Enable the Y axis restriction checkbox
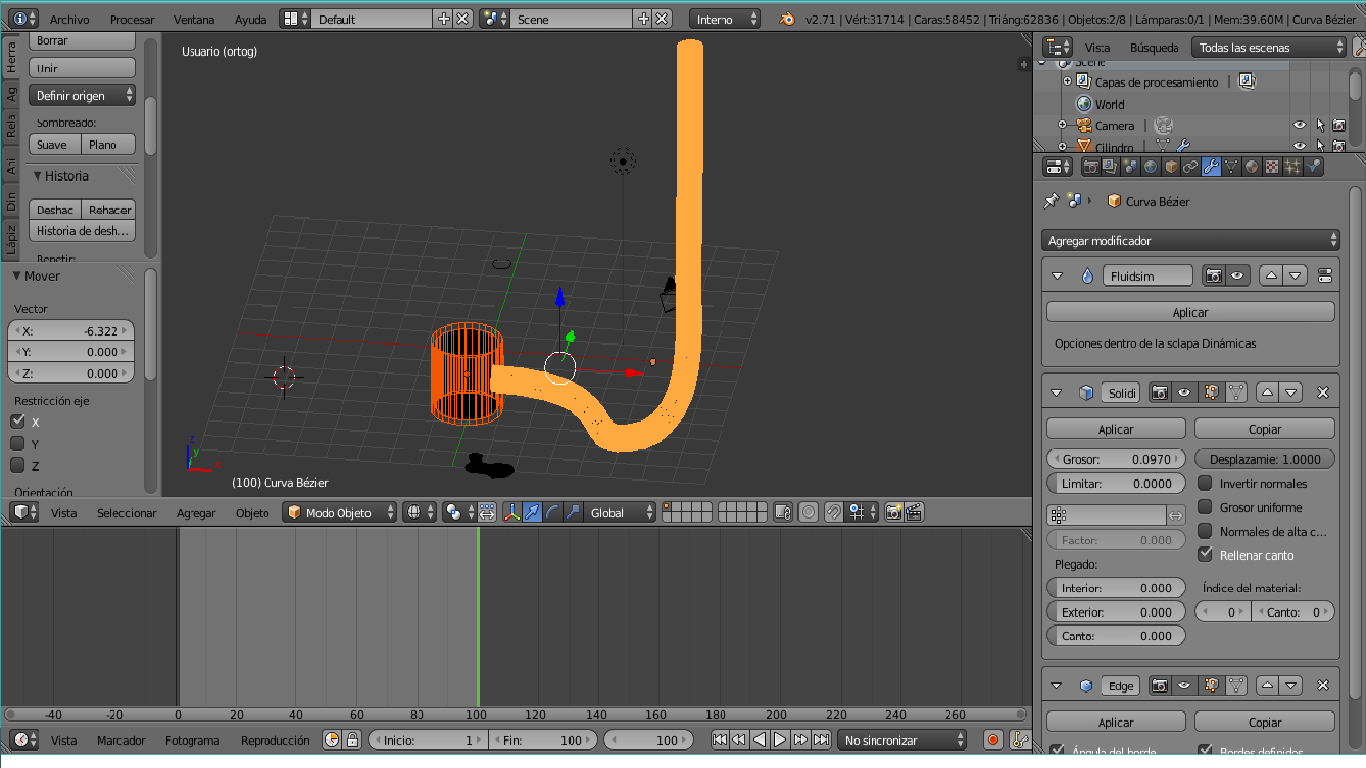 point(17,444)
